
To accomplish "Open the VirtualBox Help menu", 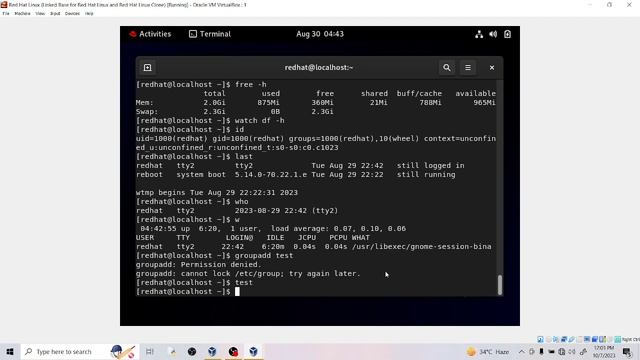I will tap(89, 13).
